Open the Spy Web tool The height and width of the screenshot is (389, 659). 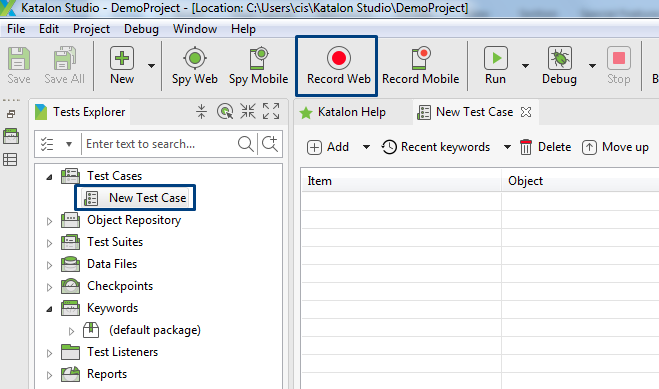195,65
